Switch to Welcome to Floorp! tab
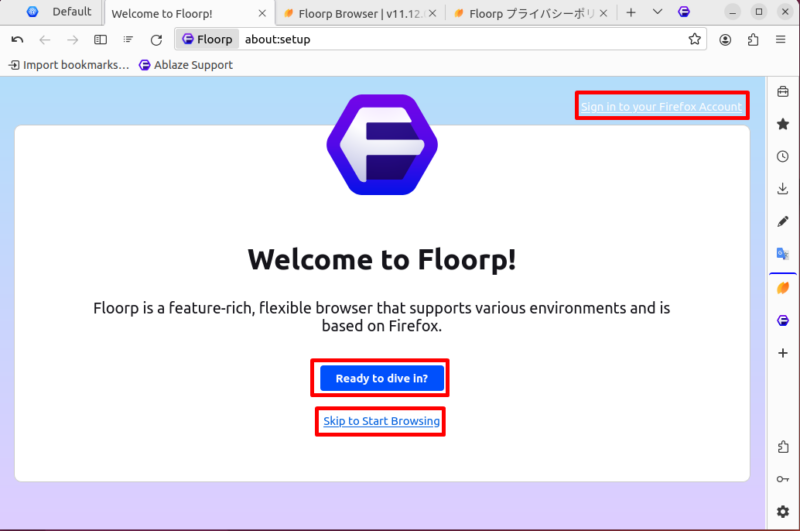Screen dimensions: 800x531 [187, 13]
